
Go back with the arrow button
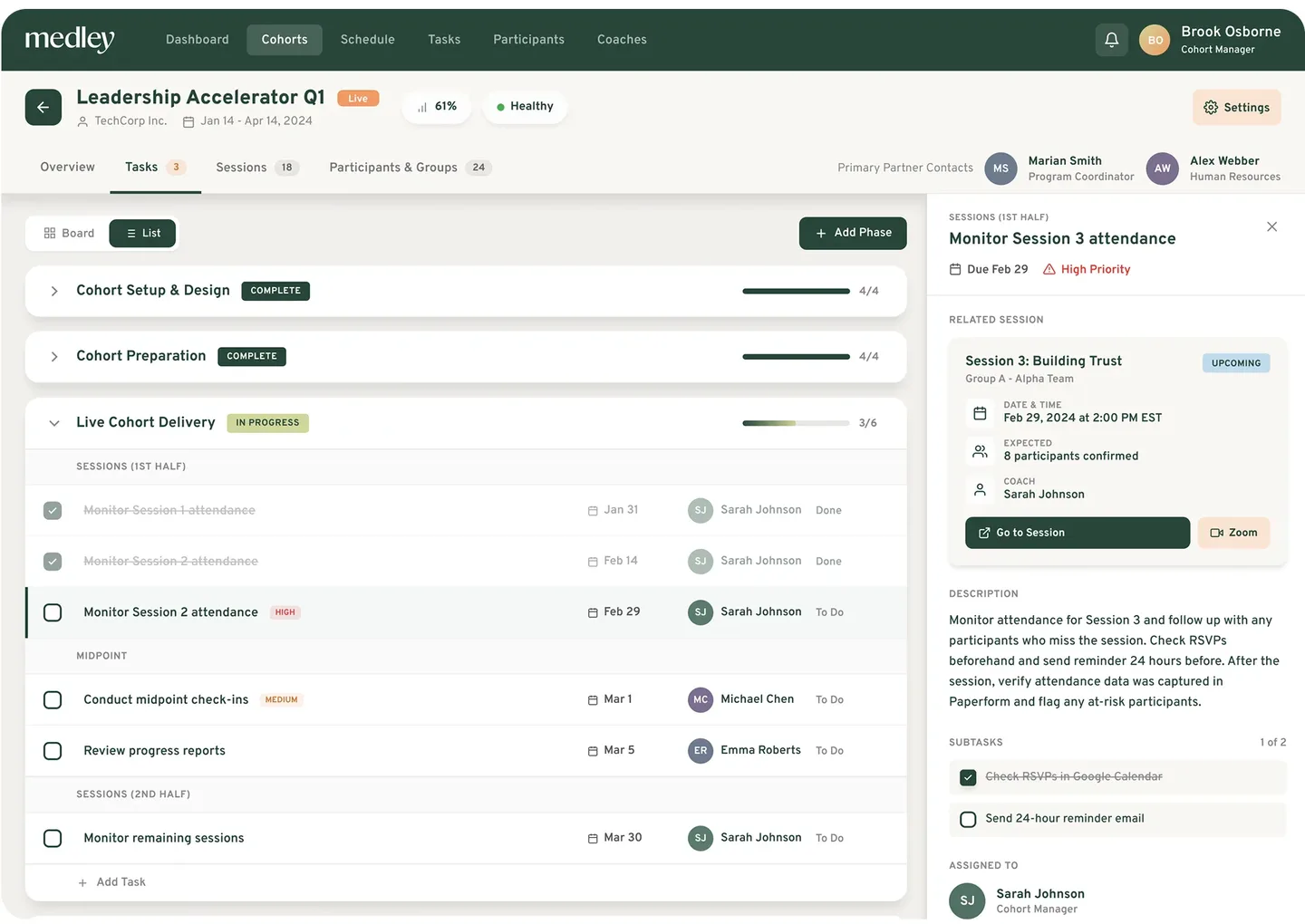(43, 107)
